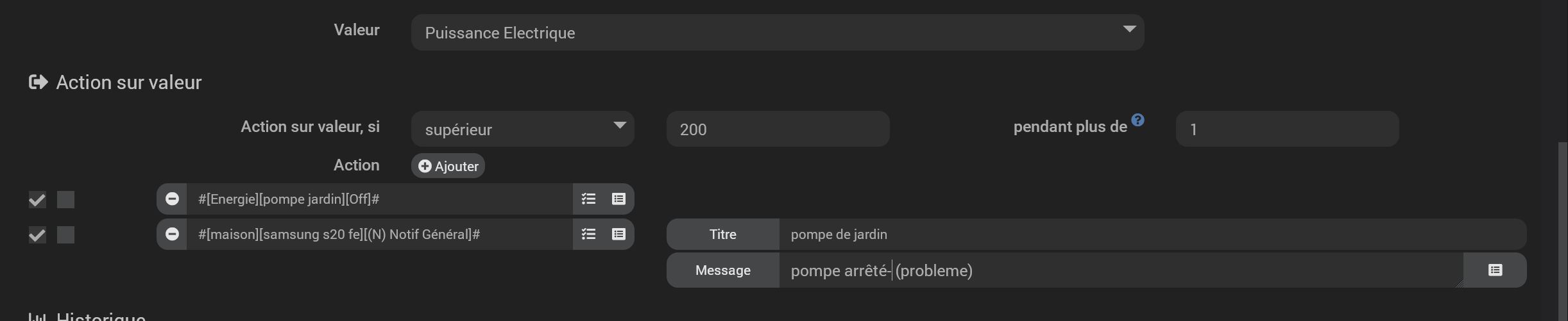Click the Ajouter button to add action
This screenshot has width=1568, height=321.
click(x=448, y=166)
